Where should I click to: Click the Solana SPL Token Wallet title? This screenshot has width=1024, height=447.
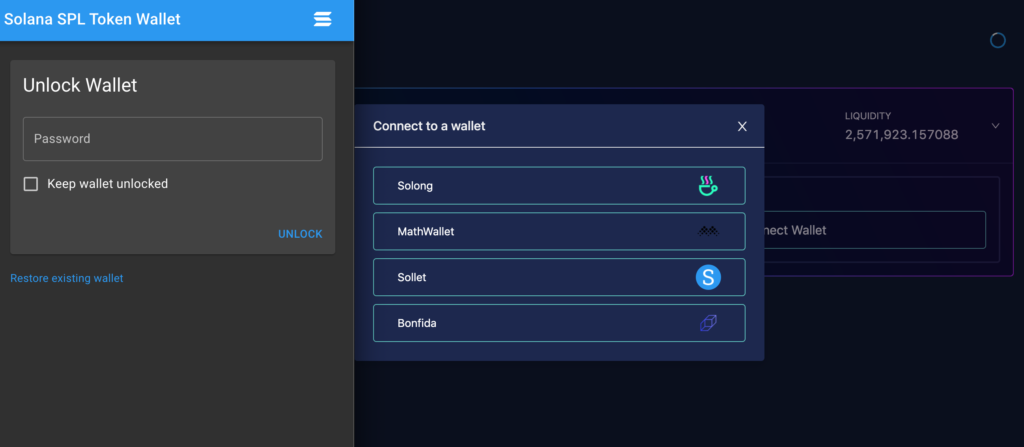(x=92, y=19)
